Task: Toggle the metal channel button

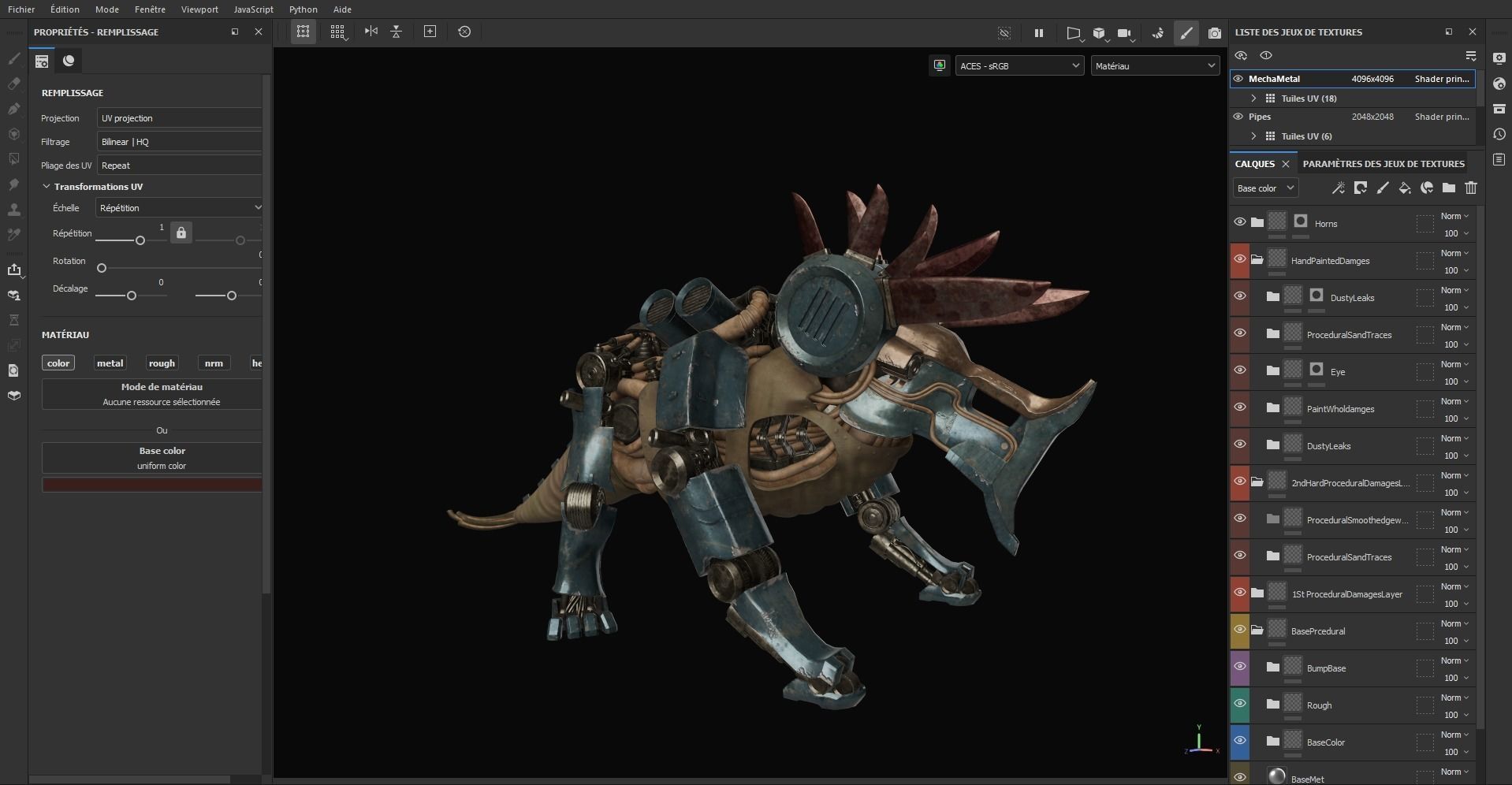Action: [x=110, y=363]
